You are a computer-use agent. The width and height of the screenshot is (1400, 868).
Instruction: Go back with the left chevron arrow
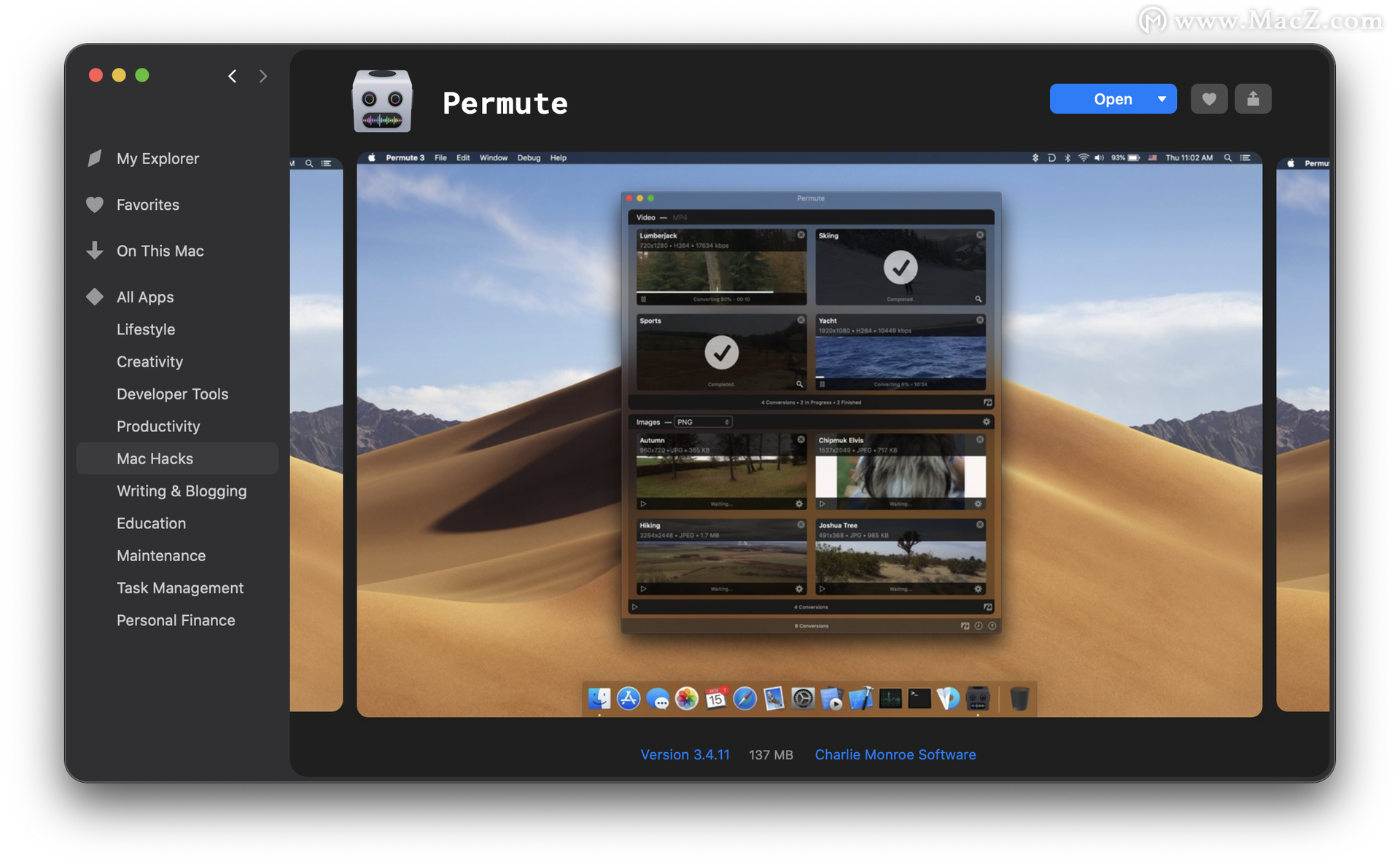tap(232, 76)
